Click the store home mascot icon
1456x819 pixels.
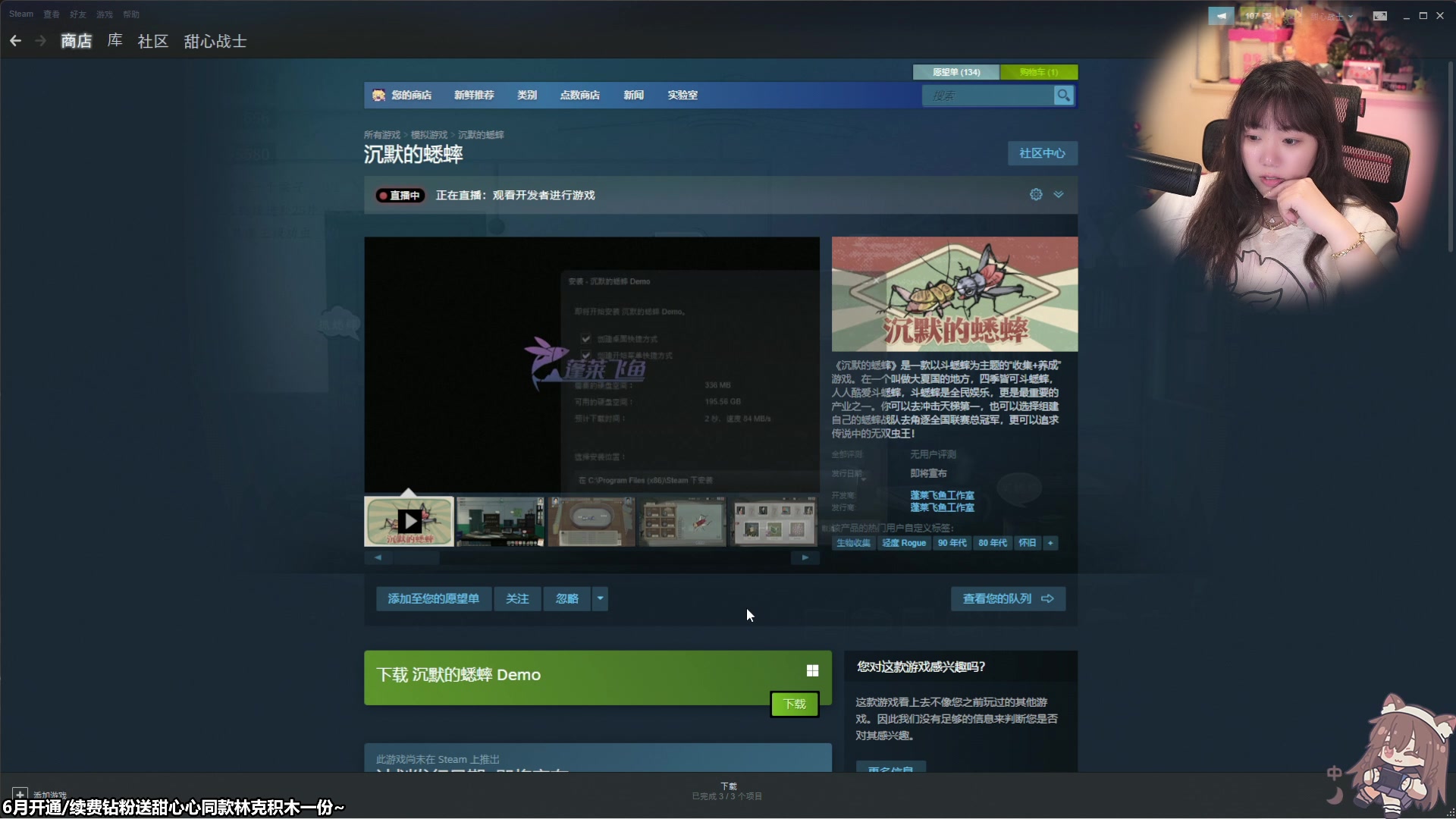378,95
